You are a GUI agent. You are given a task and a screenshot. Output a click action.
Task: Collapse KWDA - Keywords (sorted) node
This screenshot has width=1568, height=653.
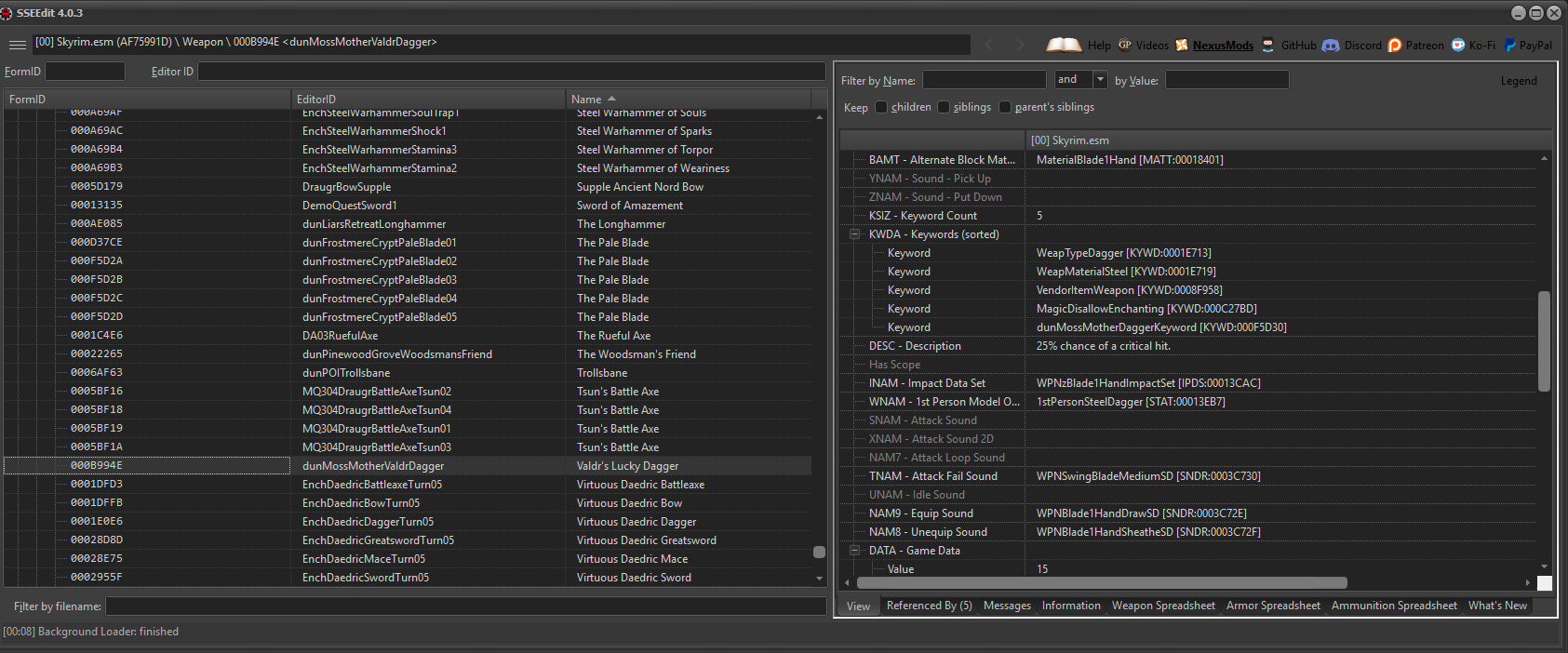[854, 234]
